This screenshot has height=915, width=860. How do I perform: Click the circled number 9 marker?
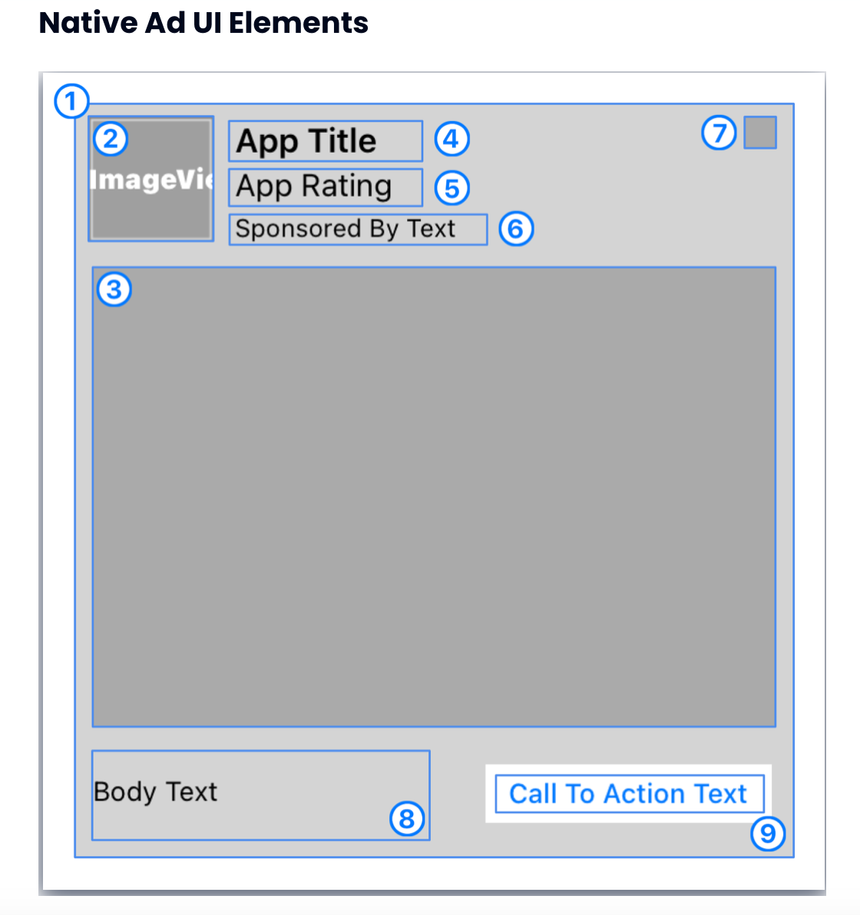[x=768, y=834]
